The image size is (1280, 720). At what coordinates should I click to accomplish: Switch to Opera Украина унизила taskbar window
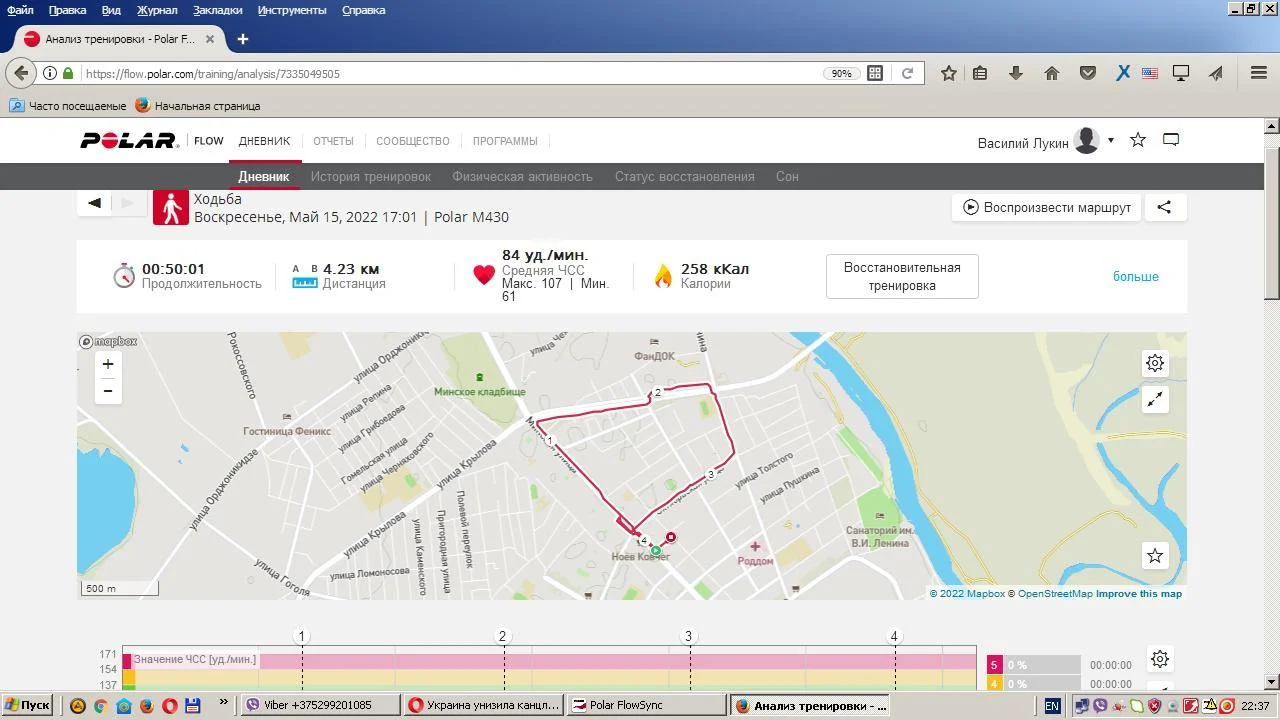click(483, 705)
